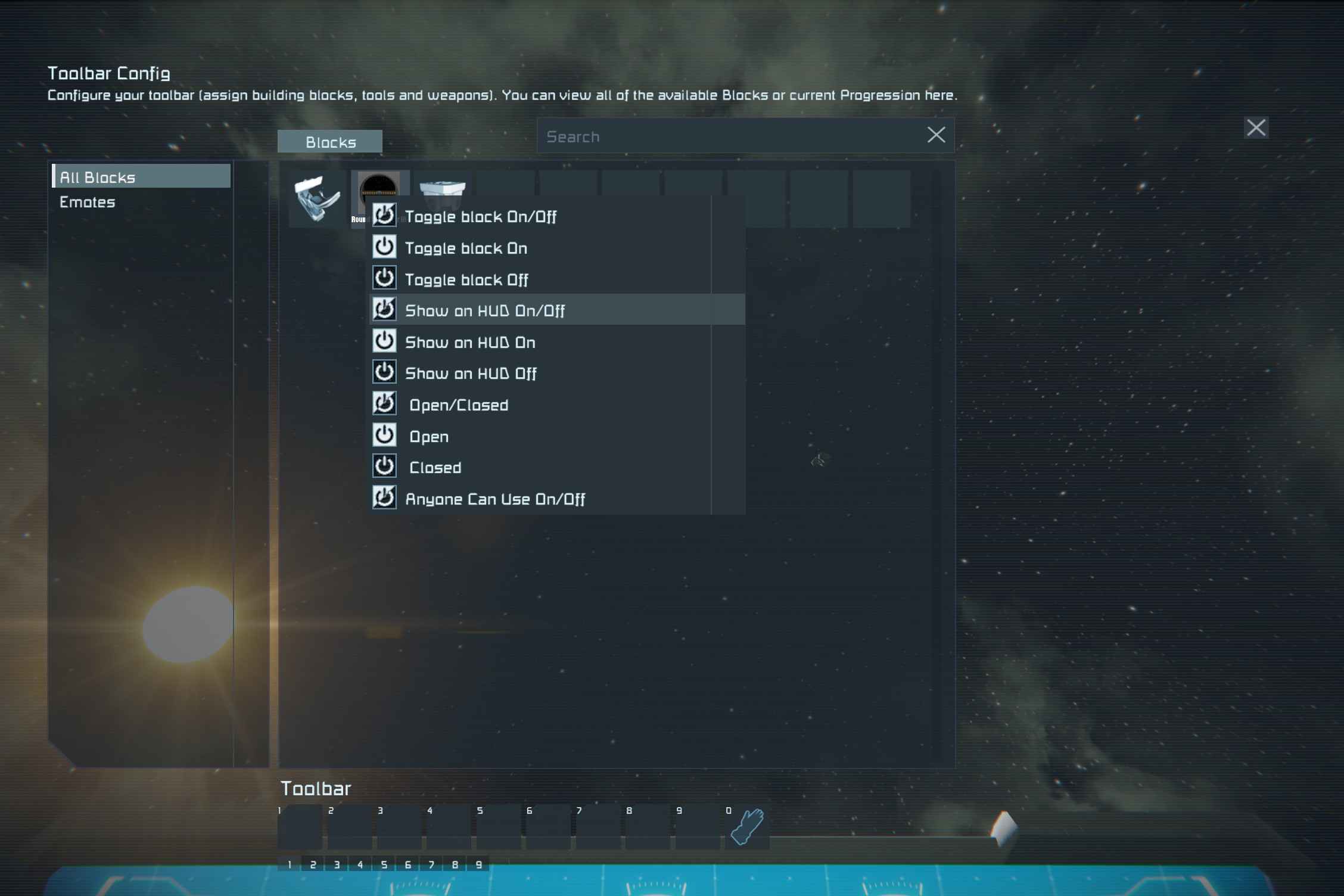Close the blocks search dialog
The width and height of the screenshot is (1344, 896).
click(935, 135)
